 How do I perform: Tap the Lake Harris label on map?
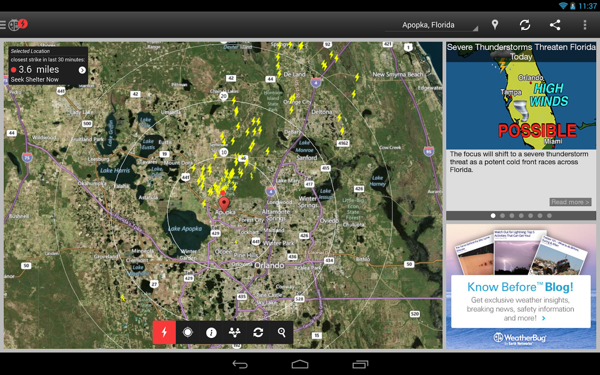click(x=115, y=170)
